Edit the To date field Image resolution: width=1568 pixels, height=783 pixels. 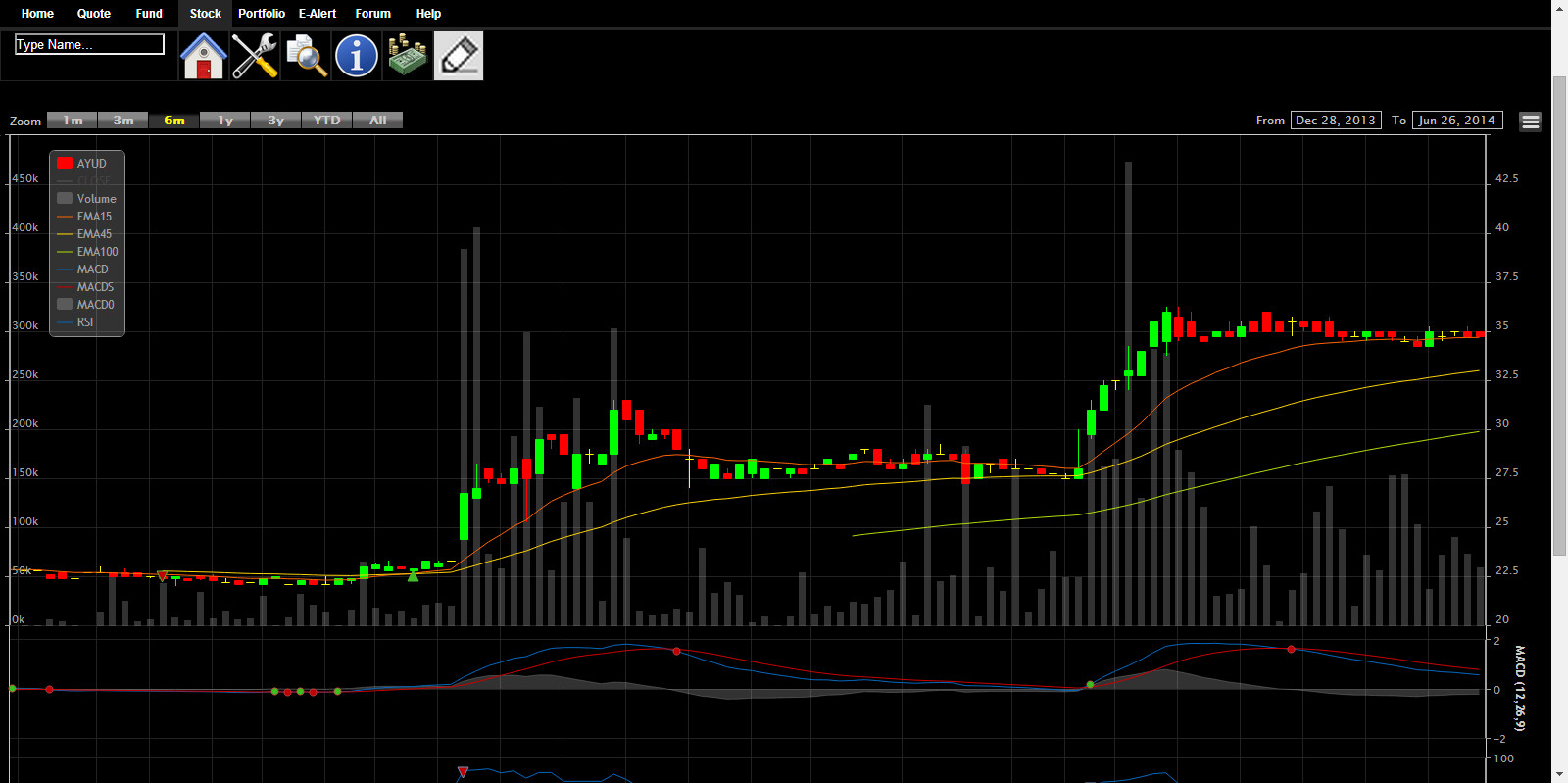pos(1457,121)
